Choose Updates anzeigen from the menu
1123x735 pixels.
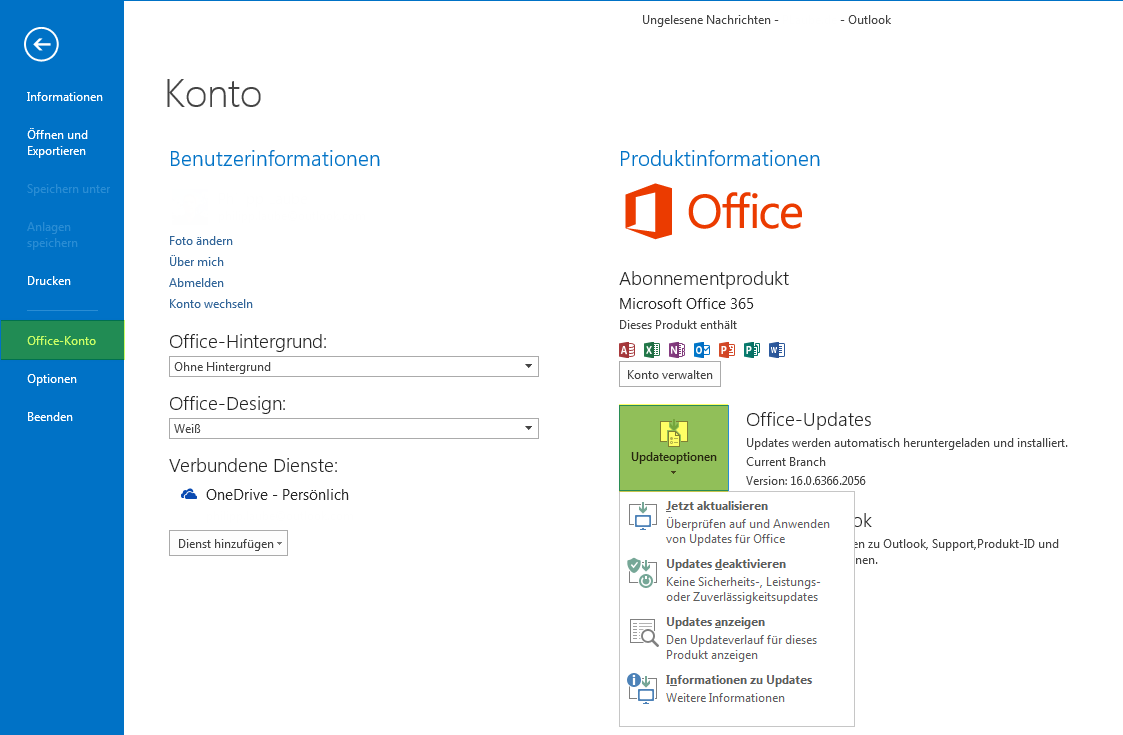[x=737, y=638]
